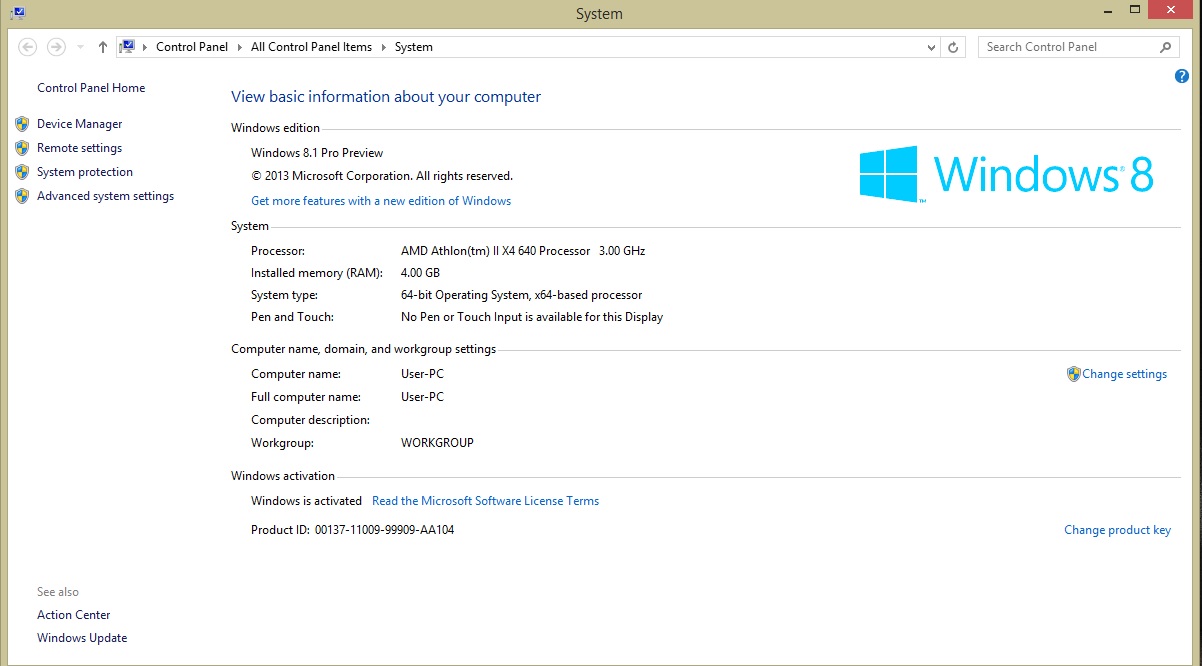Image resolution: width=1202 pixels, height=666 pixels.
Task: Read the Microsoft Software License Terms
Action: pyautogui.click(x=485, y=501)
